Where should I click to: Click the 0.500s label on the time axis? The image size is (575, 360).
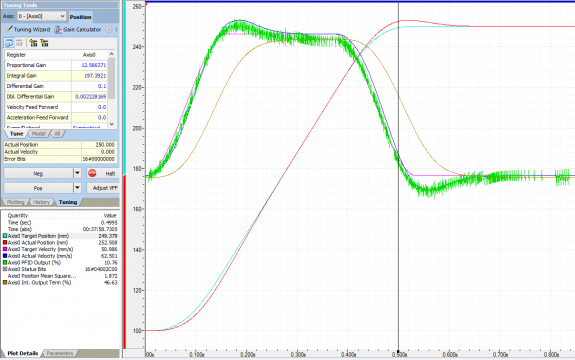pos(399,355)
